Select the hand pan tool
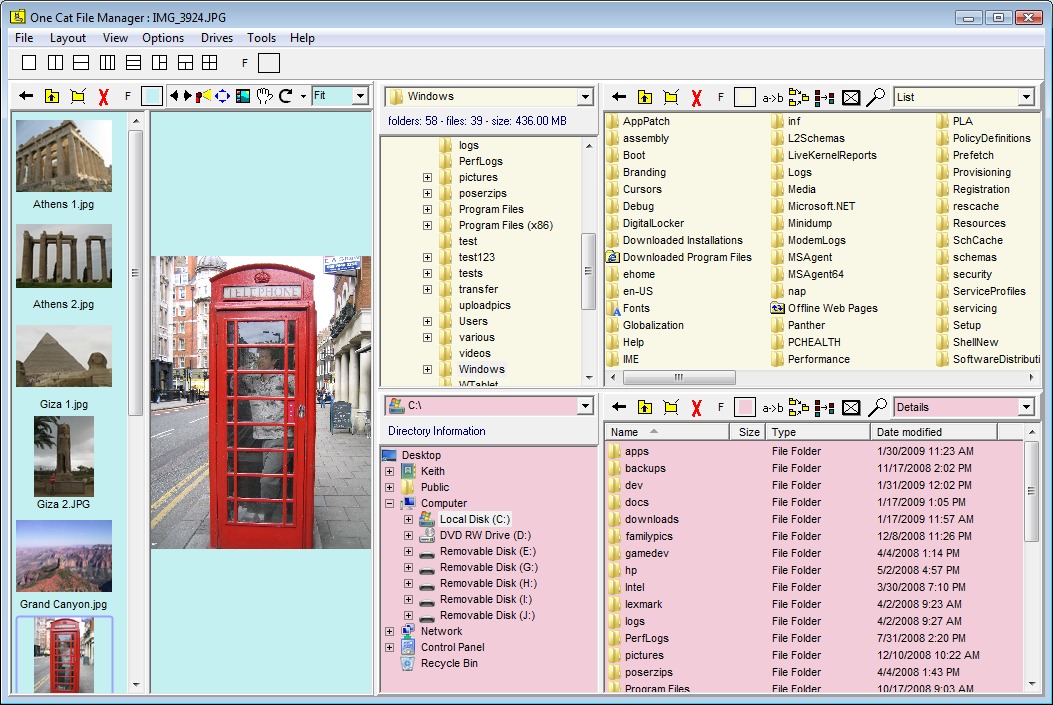Viewport: 1053px width, 705px height. coord(264,96)
